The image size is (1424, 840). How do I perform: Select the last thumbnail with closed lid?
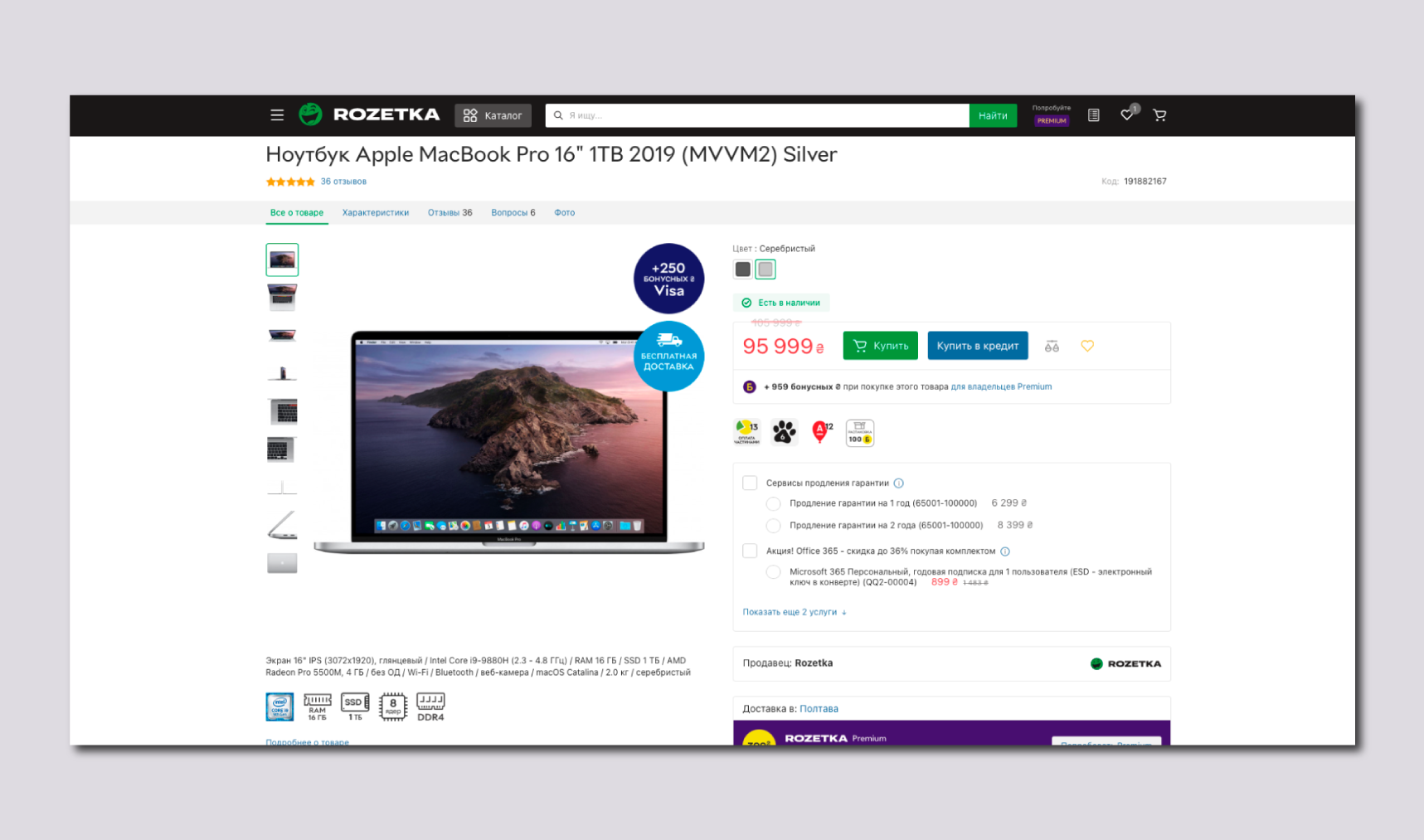tap(282, 563)
